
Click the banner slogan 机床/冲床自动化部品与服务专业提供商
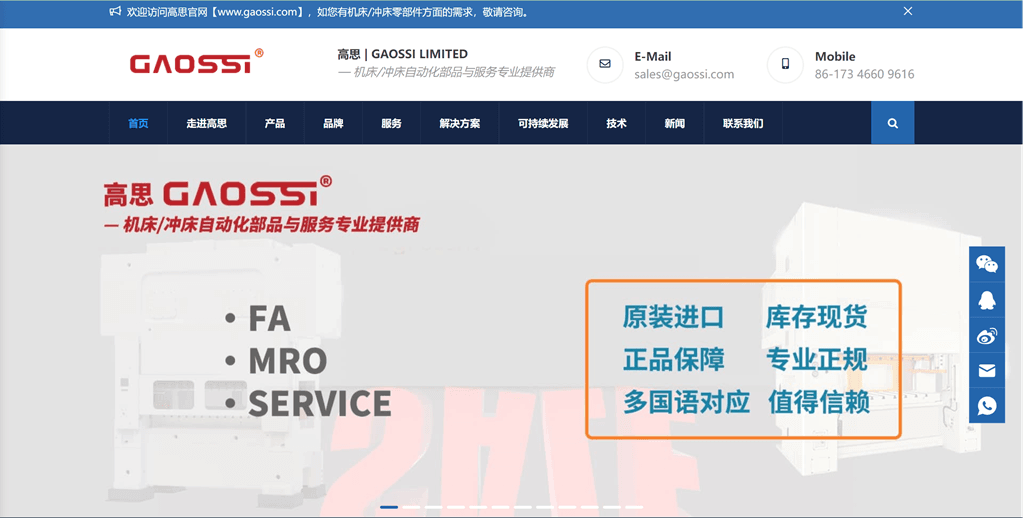[x=262, y=225]
